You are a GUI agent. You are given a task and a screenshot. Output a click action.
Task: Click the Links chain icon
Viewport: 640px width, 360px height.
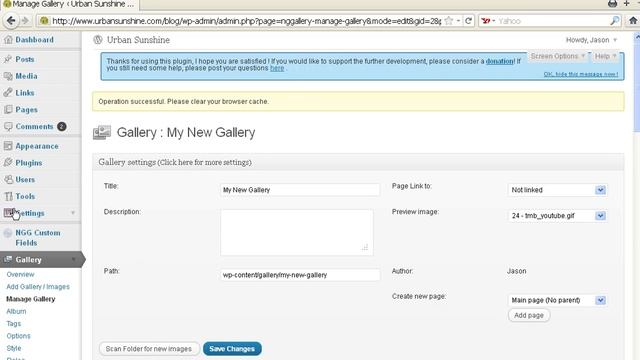[8, 93]
